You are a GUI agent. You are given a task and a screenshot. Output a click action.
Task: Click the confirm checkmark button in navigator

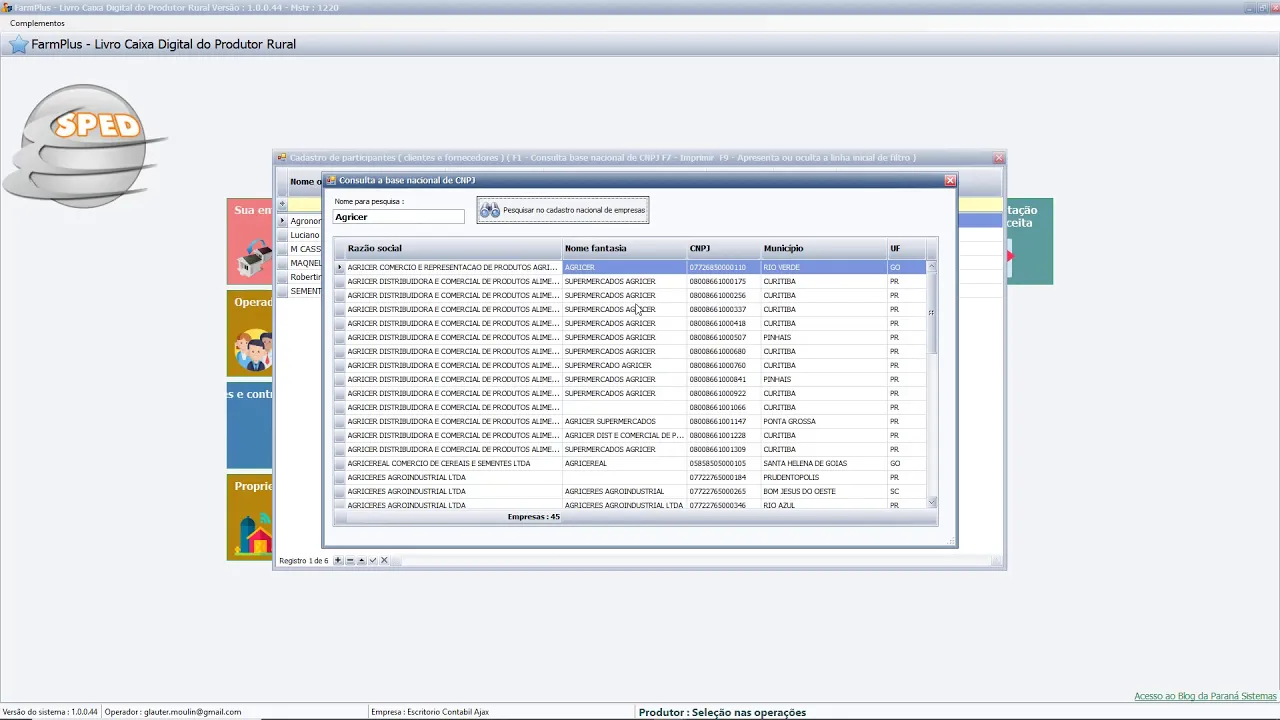point(373,560)
